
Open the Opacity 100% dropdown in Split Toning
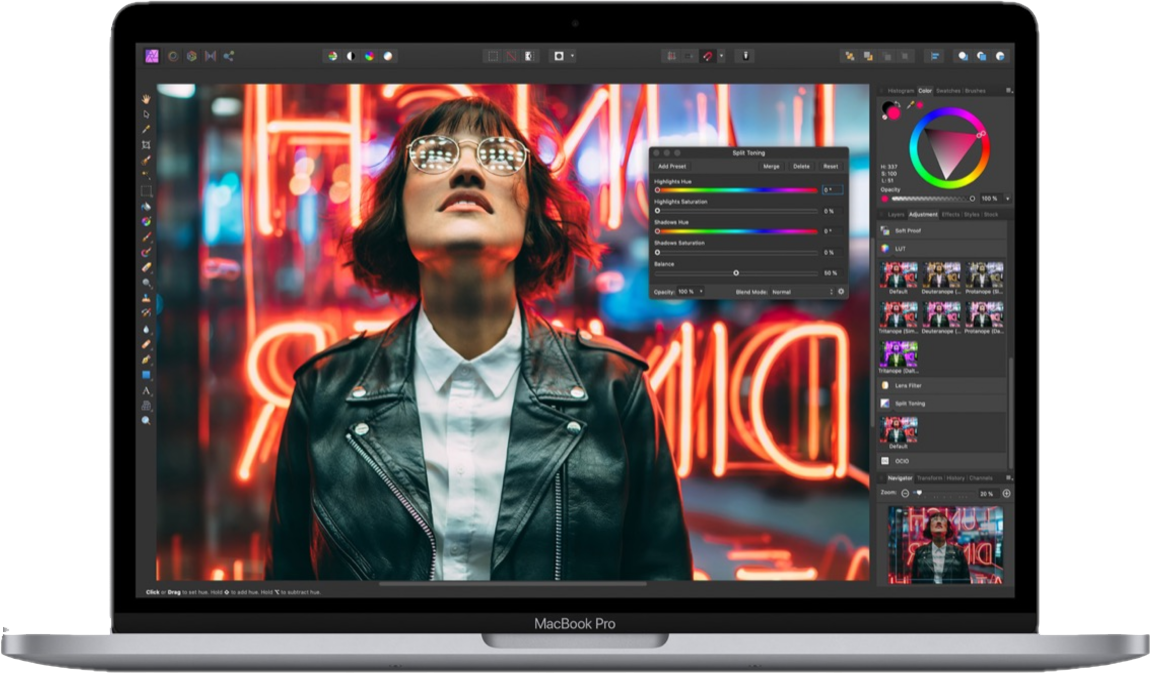click(x=690, y=291)
